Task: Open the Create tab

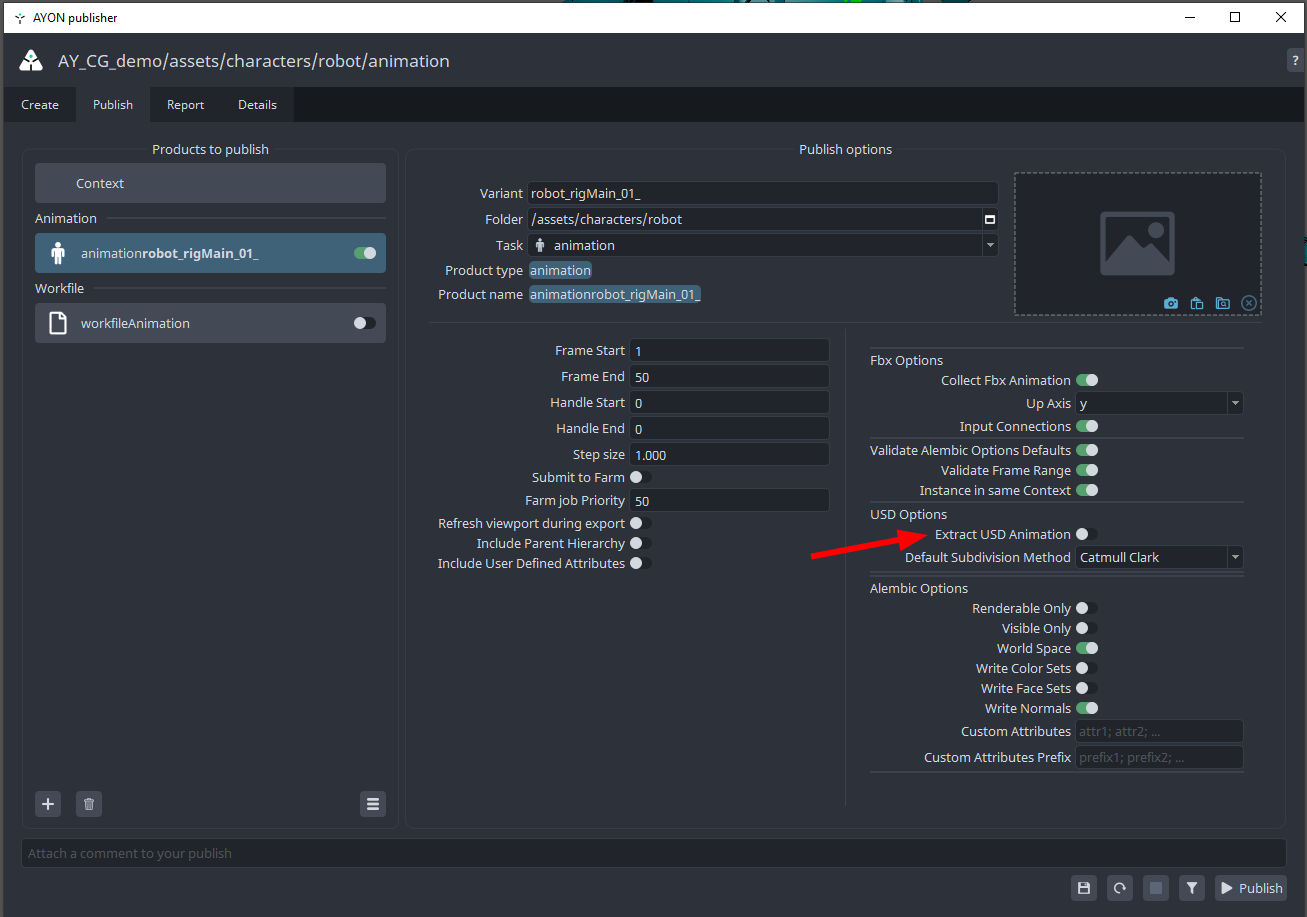Action: 40,105
